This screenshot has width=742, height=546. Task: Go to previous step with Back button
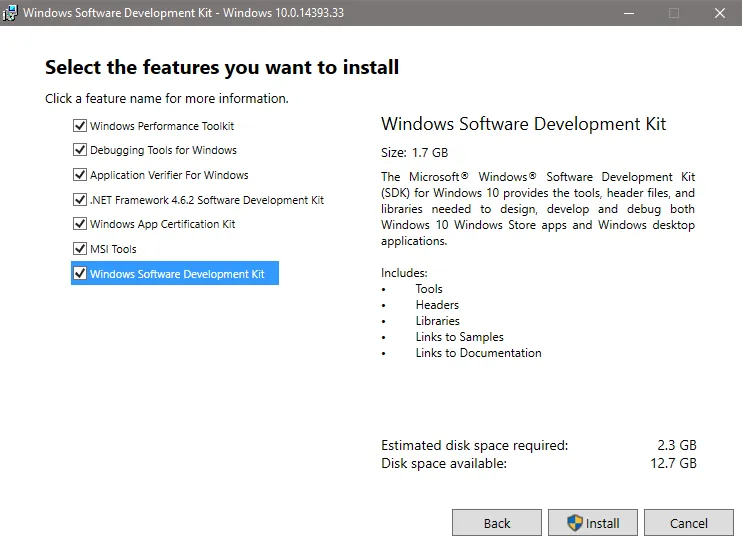497,523
